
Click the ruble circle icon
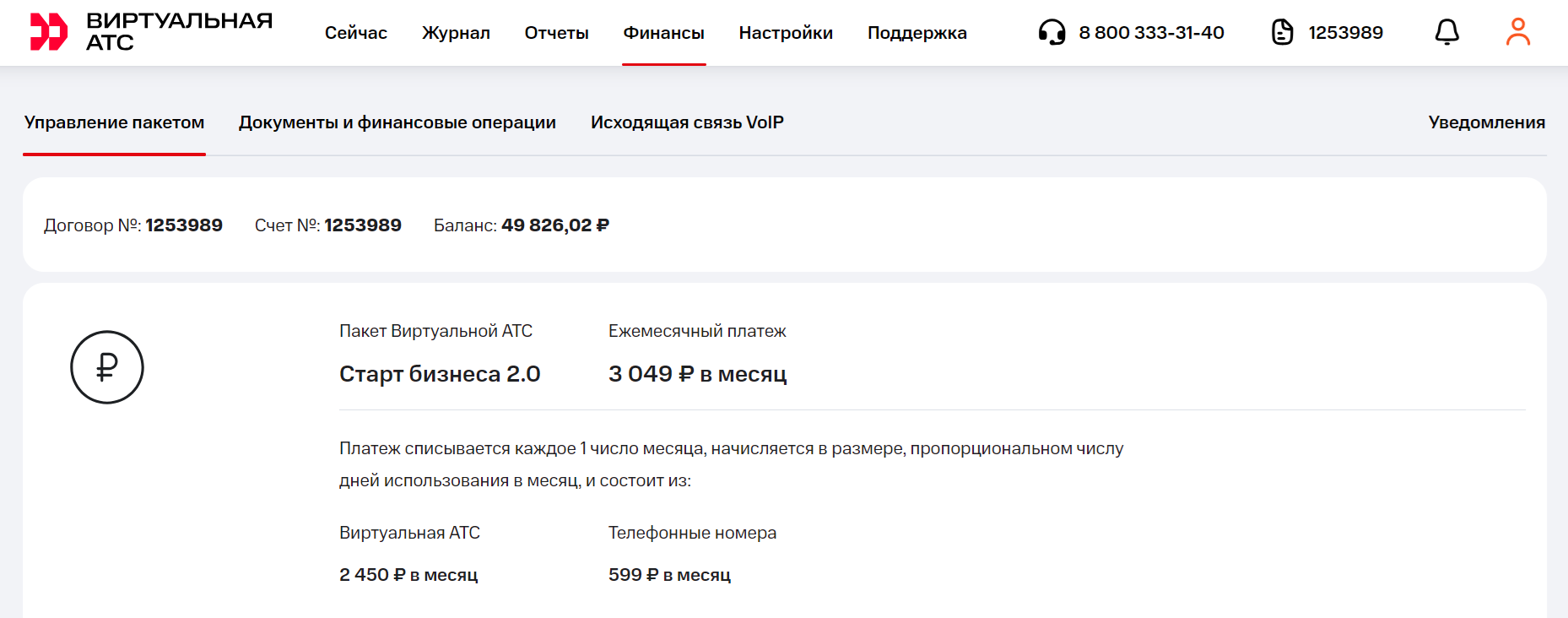[x=107, y=367]
